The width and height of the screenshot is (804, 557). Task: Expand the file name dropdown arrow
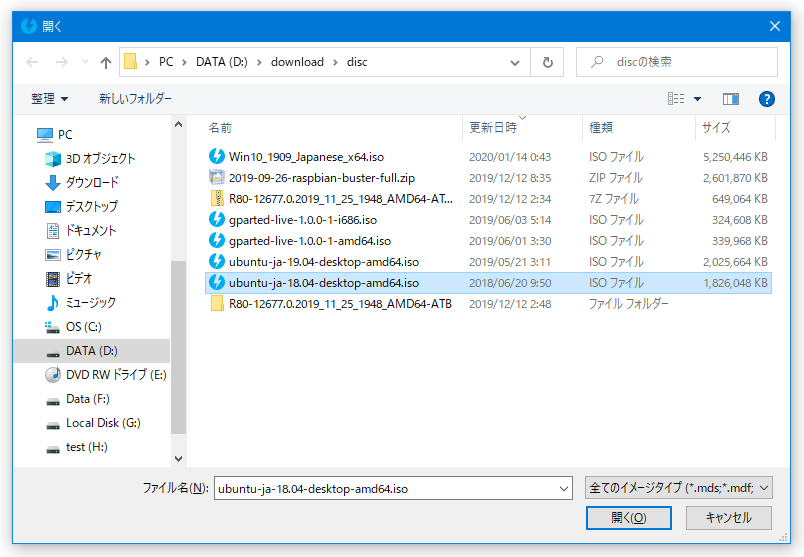(x=564, y=489)
